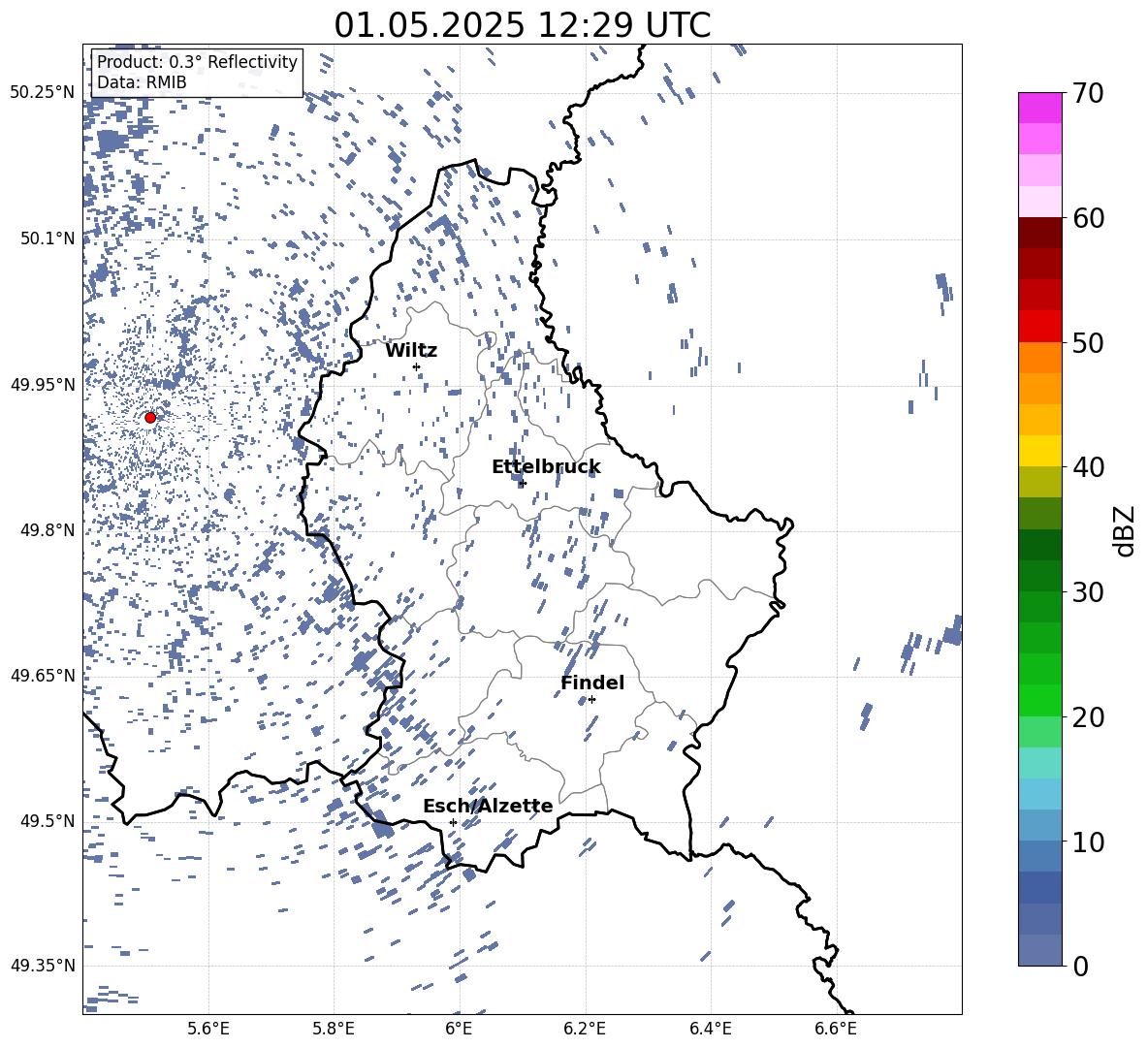Click the cross marker below Wiltz
This screenshot has height=1048, width=1148.
(417, 366)
